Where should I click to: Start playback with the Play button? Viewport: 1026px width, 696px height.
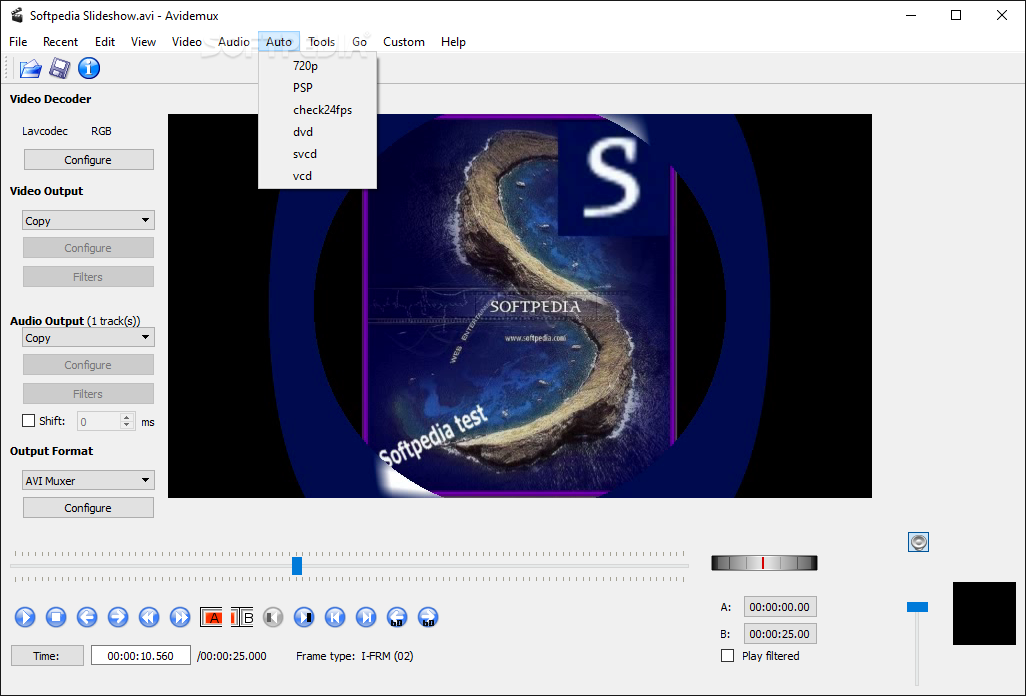click(25, 617)
